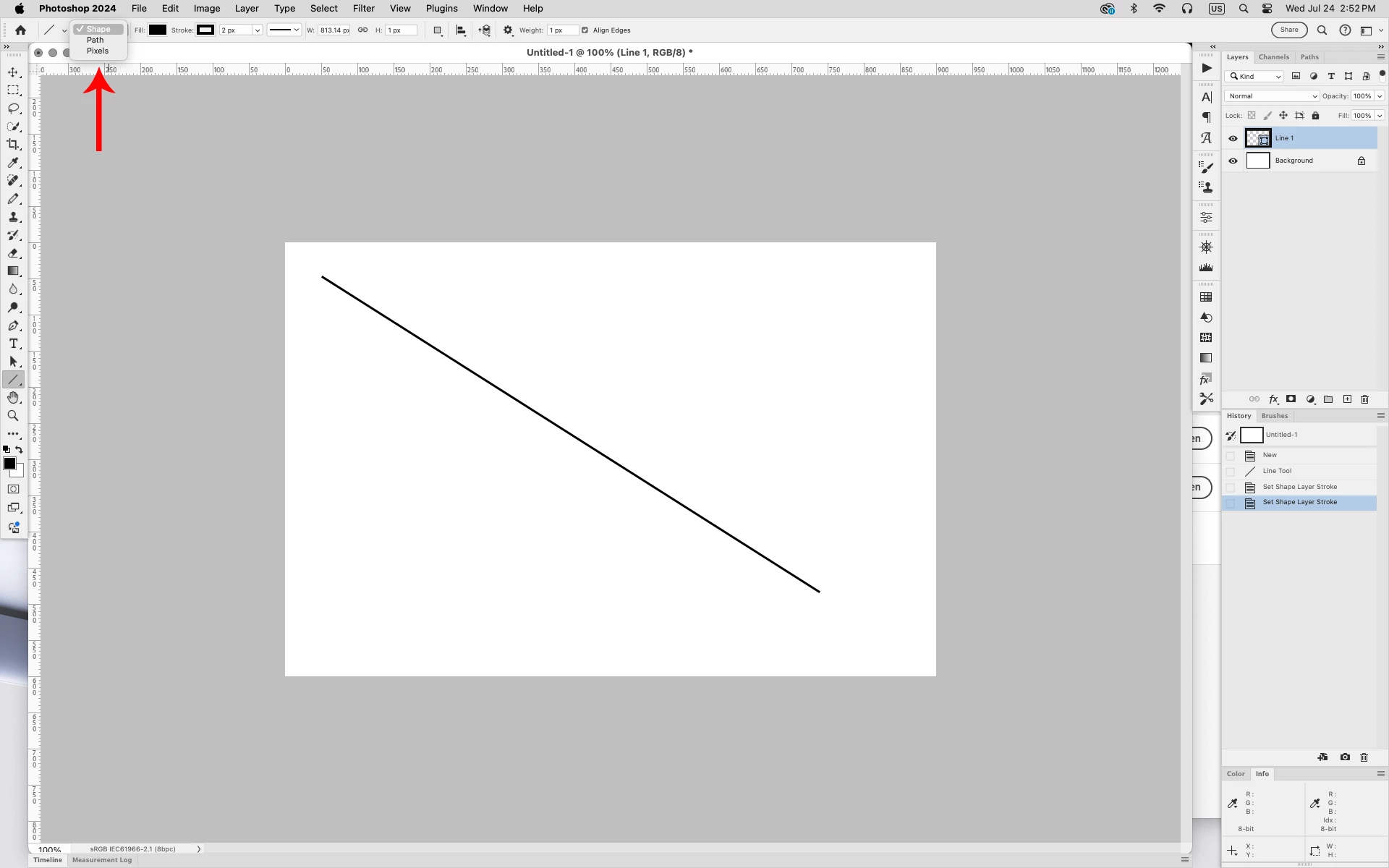Hide the Background layer
1389x868 pixels.
coord(1233,161)
